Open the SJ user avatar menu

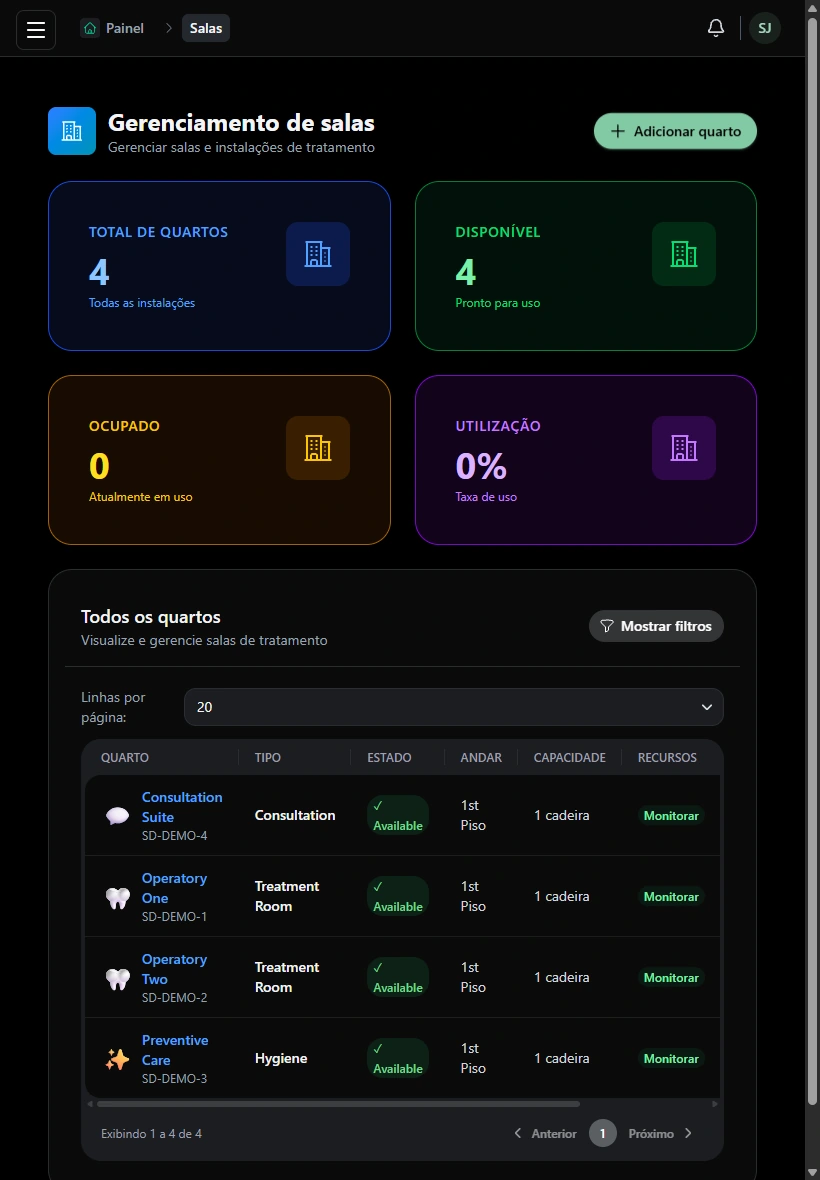click(x=764, y=28)
